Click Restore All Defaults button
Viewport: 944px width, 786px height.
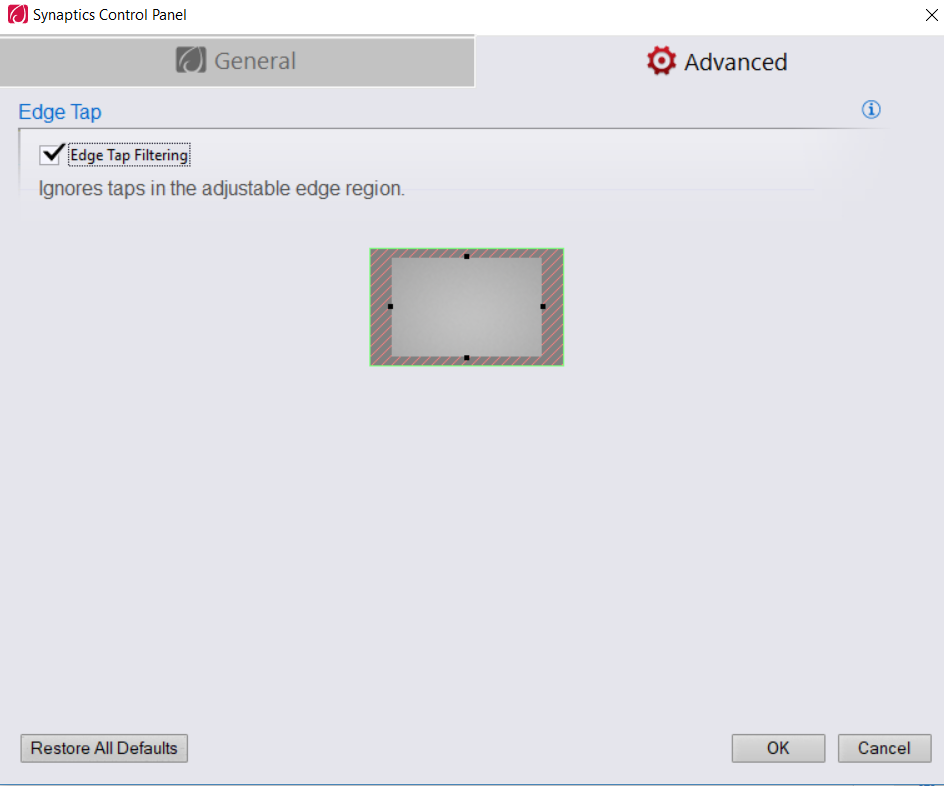104,748
